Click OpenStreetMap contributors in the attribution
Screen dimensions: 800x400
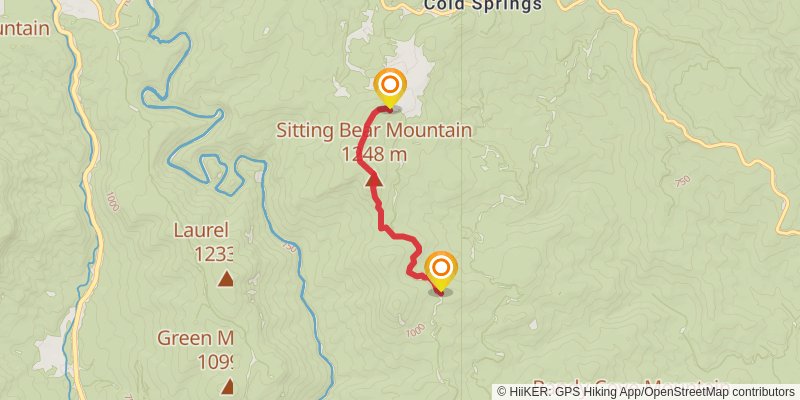pos(721,391)
